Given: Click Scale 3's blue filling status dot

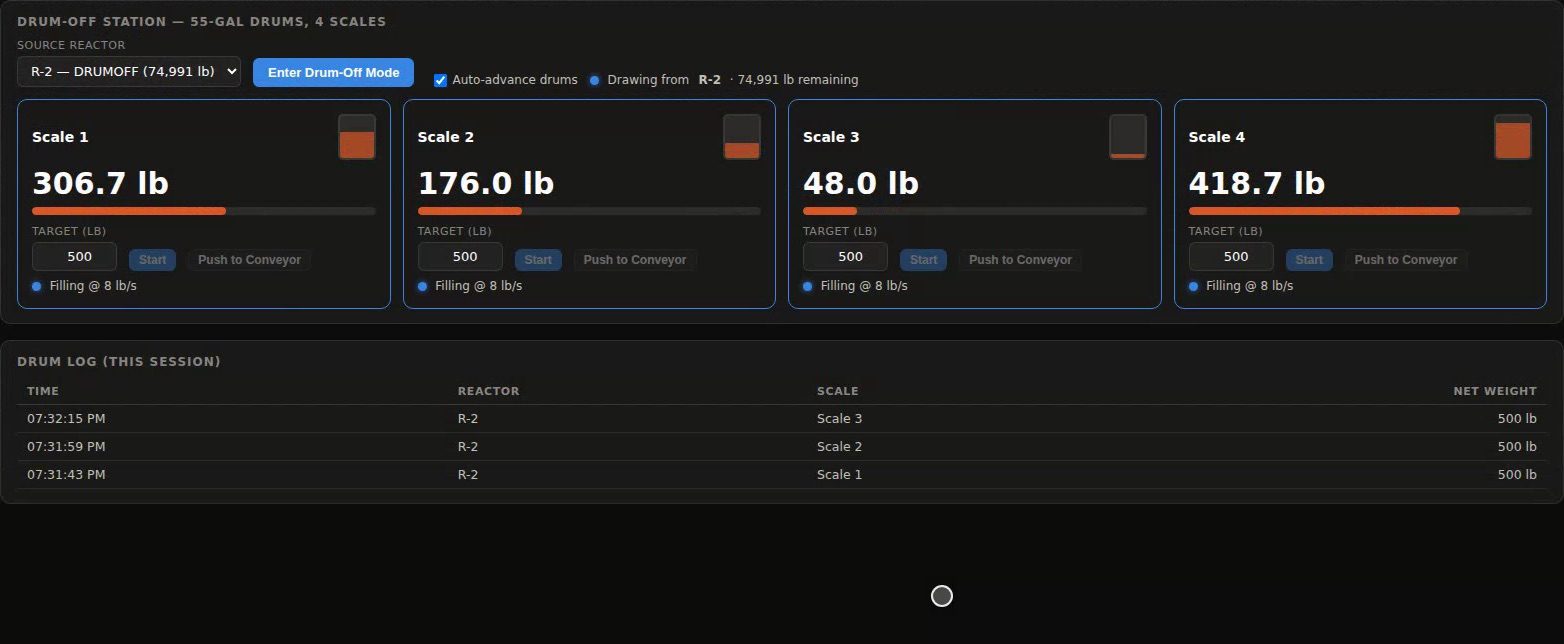Looking at the screenshot, I should click(x=808, y=286).
